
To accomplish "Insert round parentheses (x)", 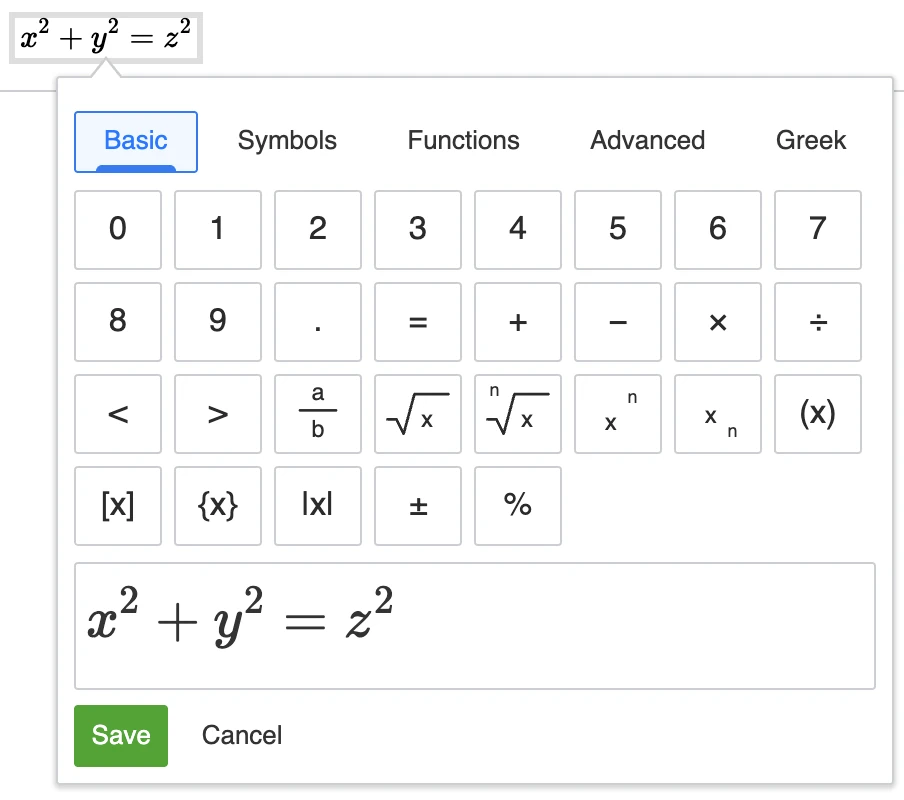I will coord(818,414).
